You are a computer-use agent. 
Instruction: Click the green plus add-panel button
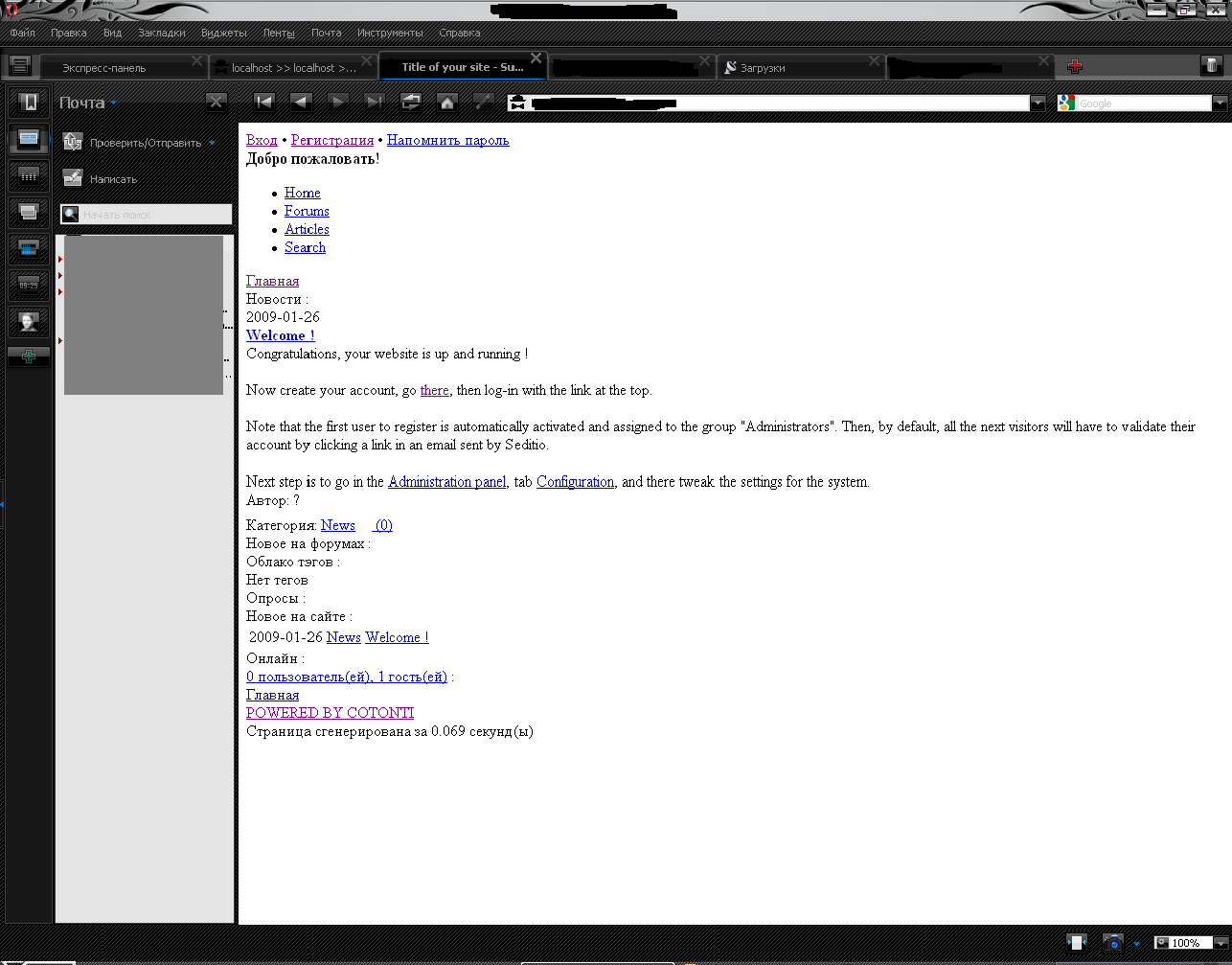[x=29, y=356]
